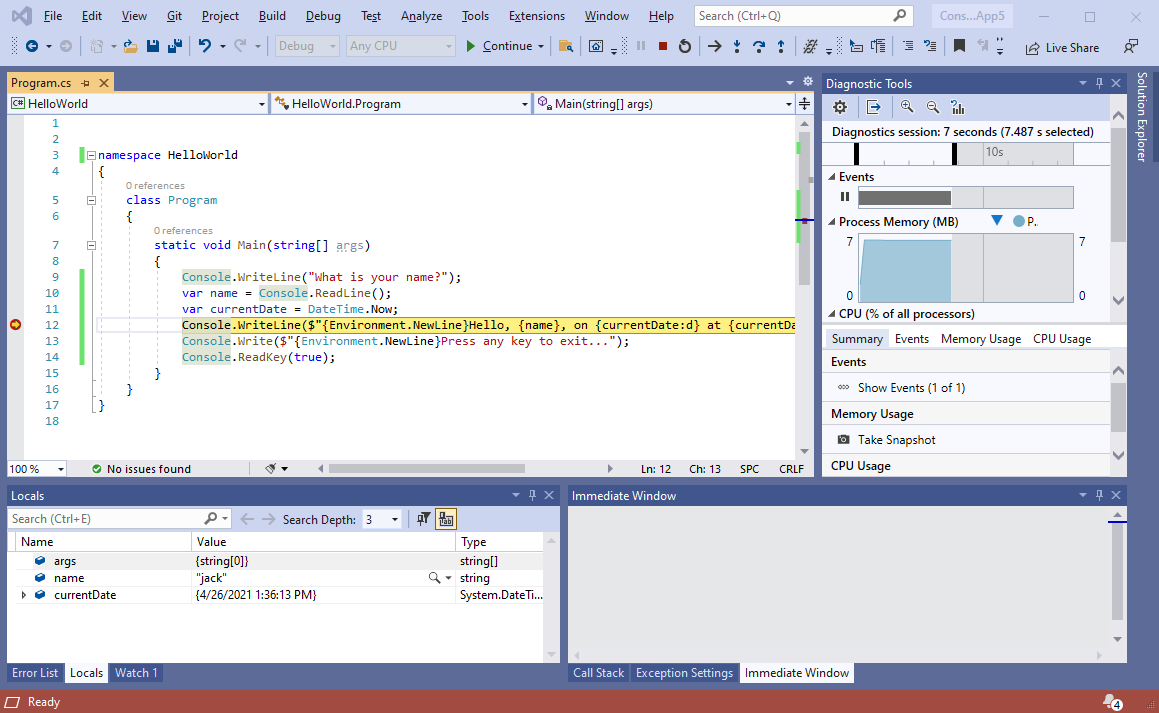1159x713 pixels.
Task: Toggle the breakpoint on line 12
Action: (15, 324)
